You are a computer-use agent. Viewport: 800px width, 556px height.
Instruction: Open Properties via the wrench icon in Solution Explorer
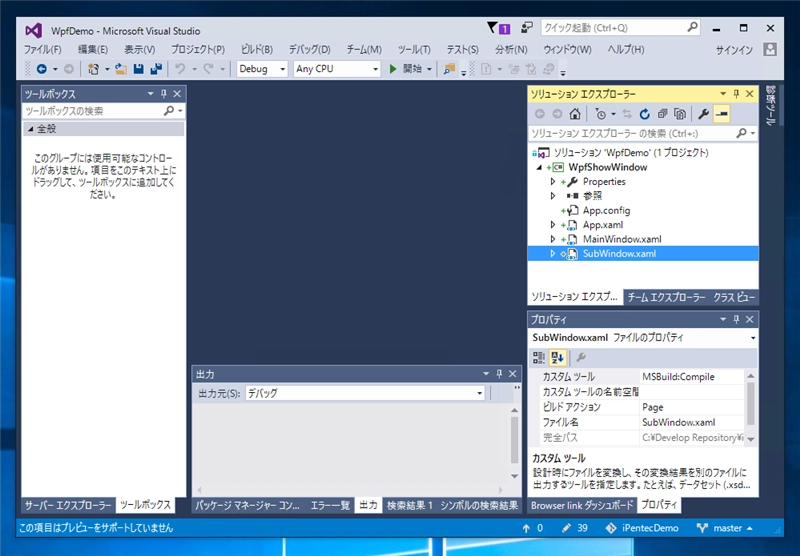click(704, 114)
